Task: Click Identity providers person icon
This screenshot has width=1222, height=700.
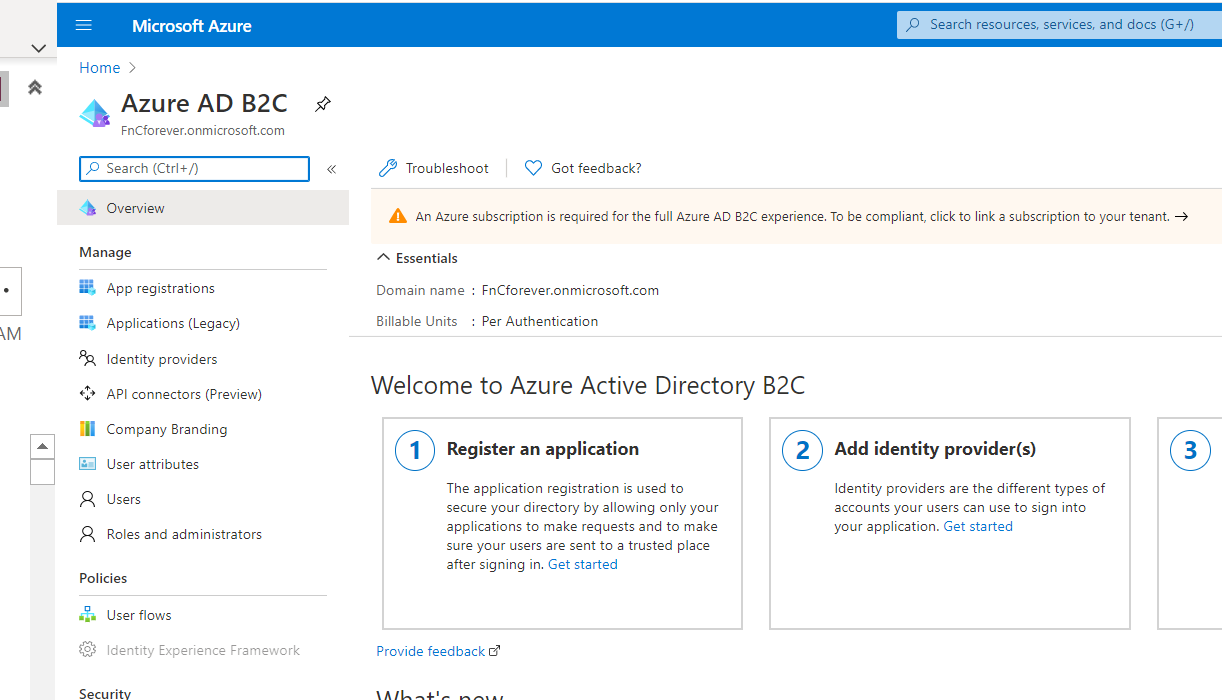Action: pyautogui.click(x=88, y=359)
